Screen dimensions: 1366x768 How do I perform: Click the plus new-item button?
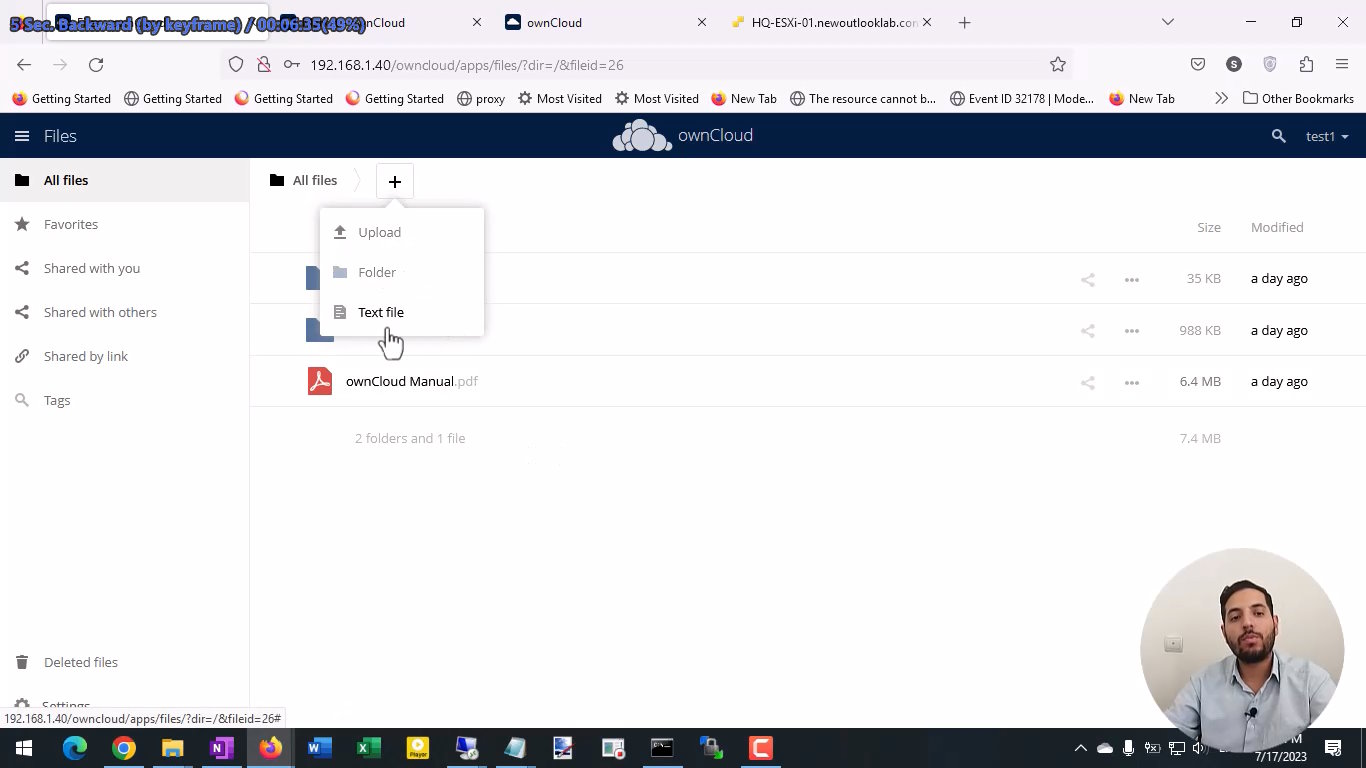394,181
